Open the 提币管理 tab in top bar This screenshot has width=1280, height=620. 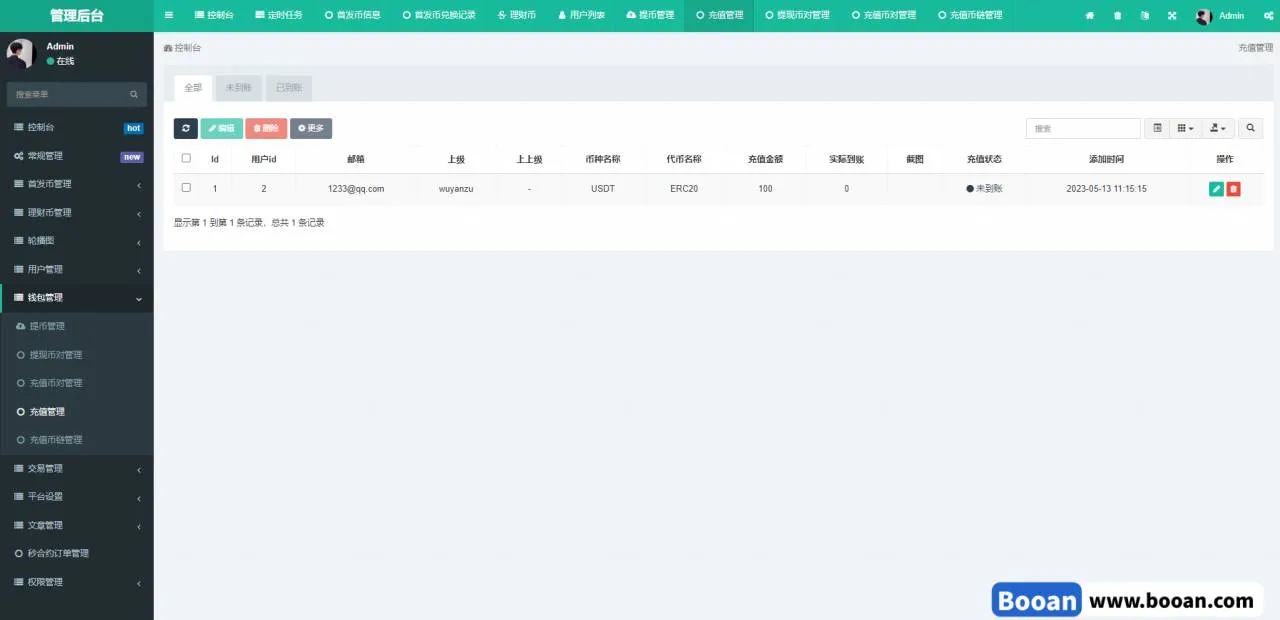[650, 16]
